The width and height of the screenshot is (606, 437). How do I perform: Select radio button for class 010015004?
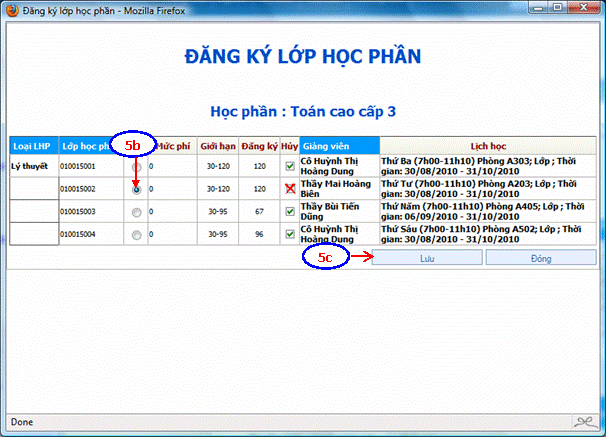point(136,235)
